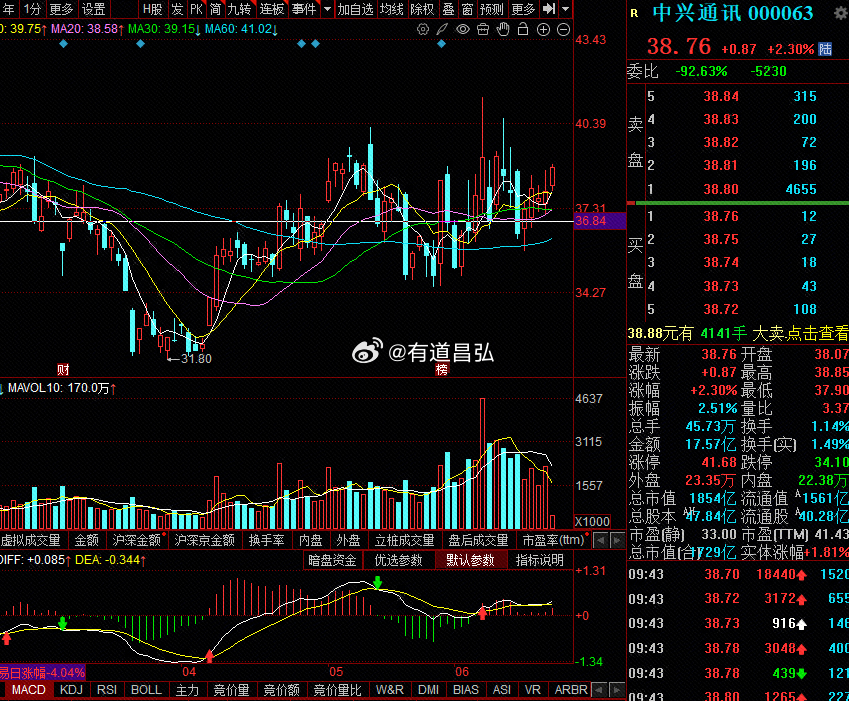Select MACD indicator tab
849x701 pixels.
pyautogui.click(x=29, y=690)
